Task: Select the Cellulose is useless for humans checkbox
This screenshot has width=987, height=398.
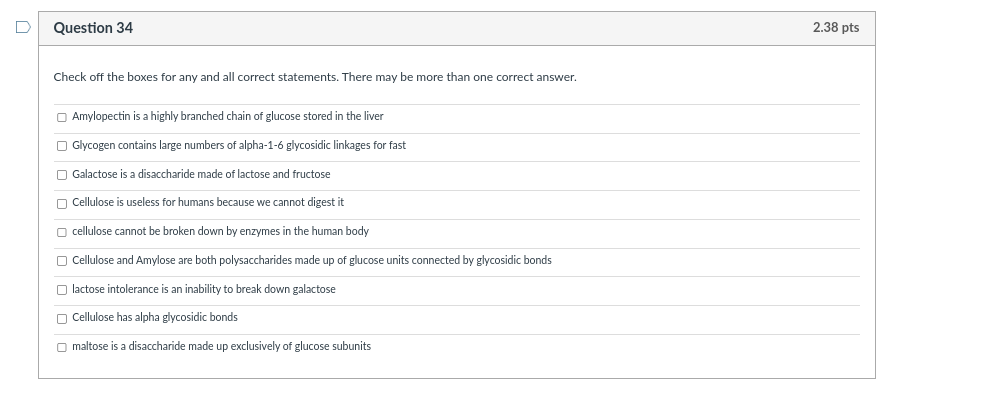Action: click(x=62, y=203)
